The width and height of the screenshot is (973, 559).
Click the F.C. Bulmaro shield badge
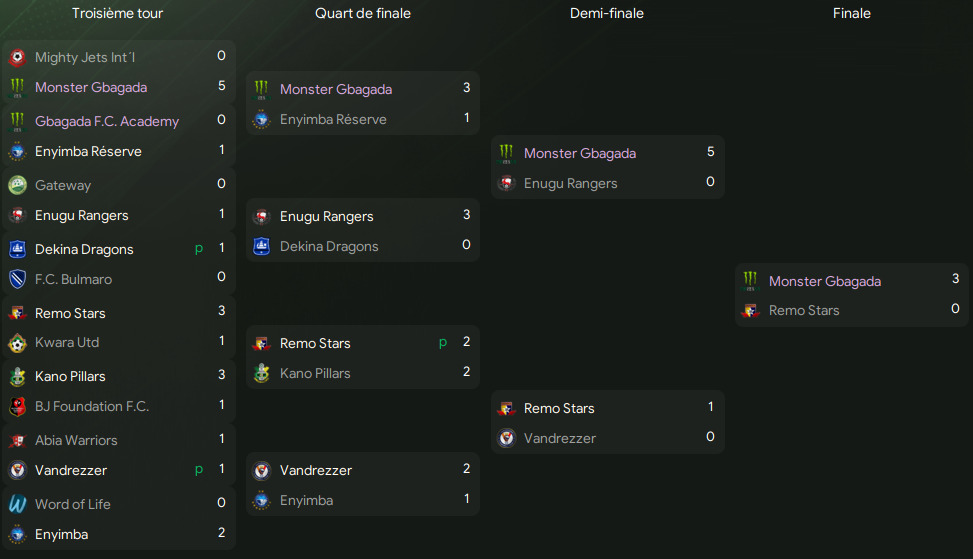tap(17, 279)
